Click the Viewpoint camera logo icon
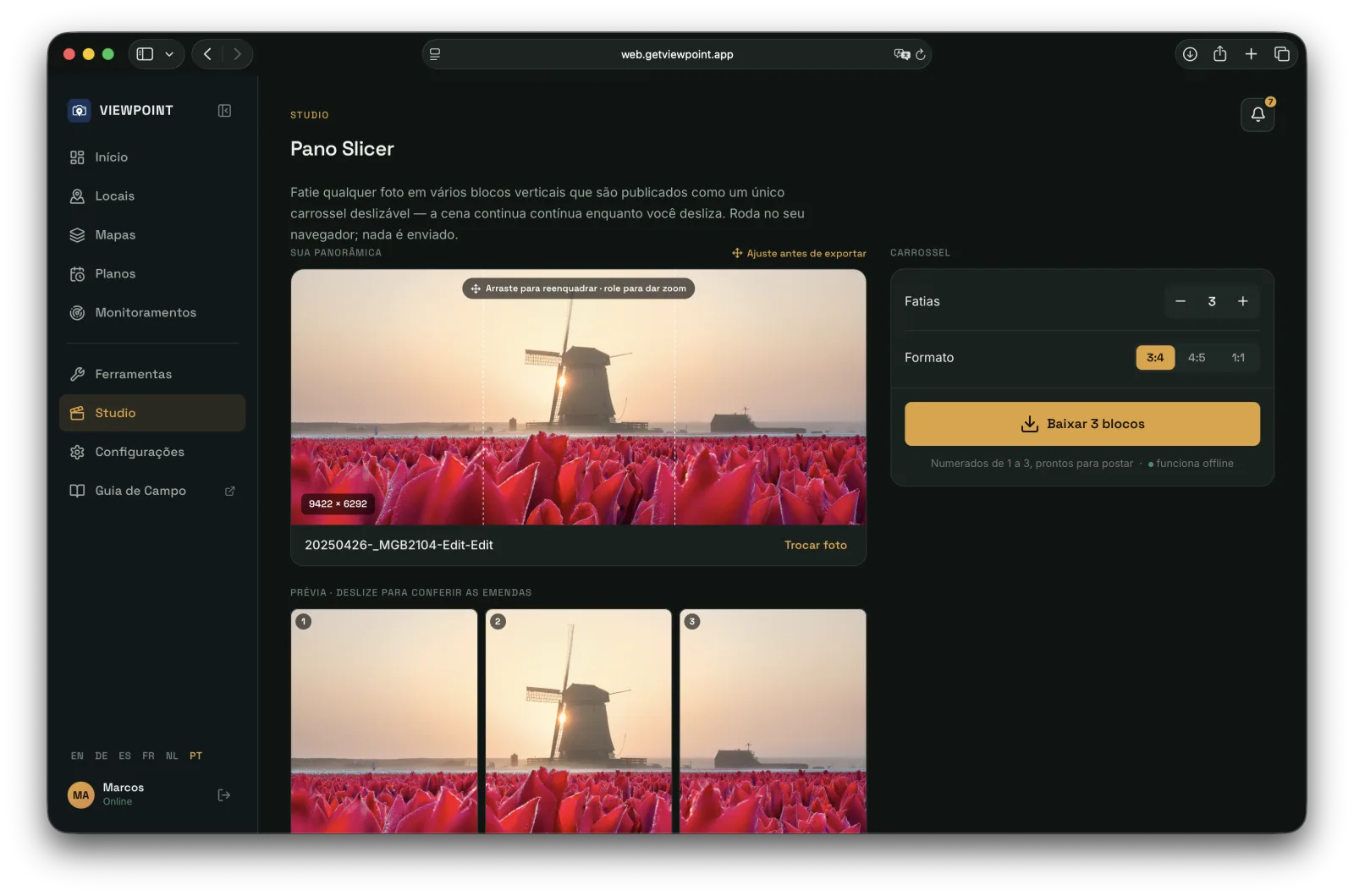 tap(79, 110)
